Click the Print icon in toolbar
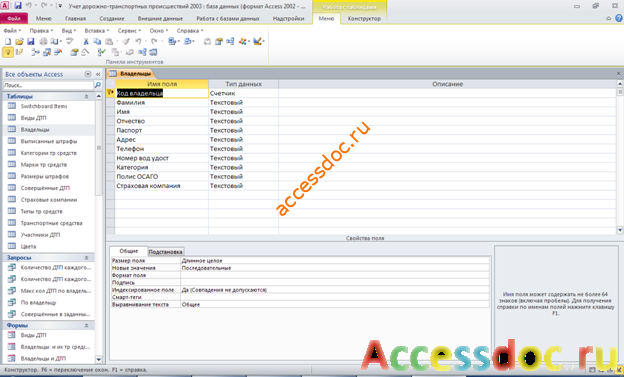 [x=43, y=41]
